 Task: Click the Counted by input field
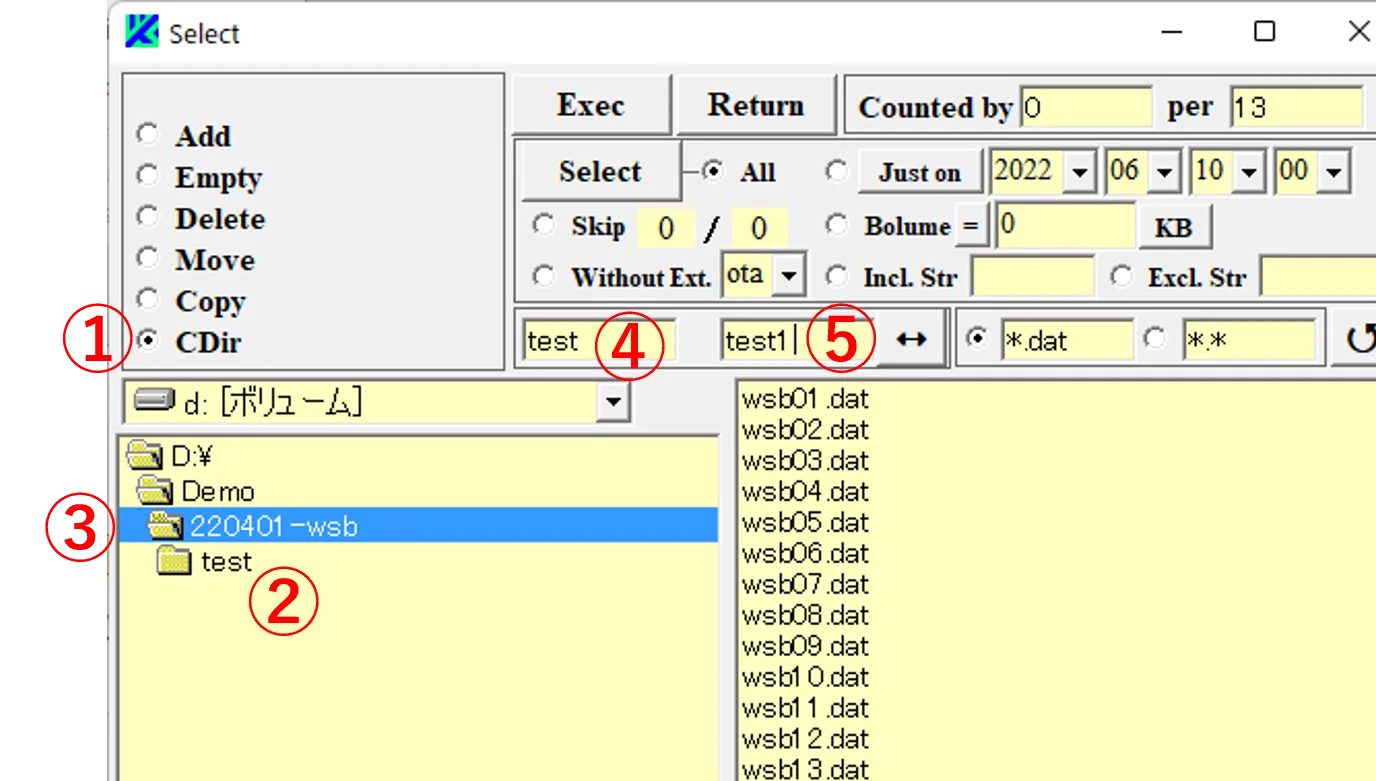1087,107
